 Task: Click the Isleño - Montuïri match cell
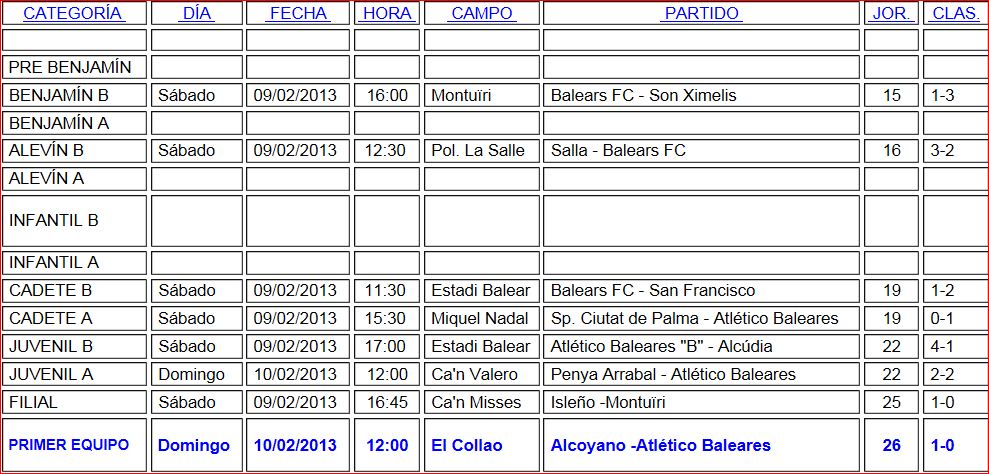coord(608,403)
